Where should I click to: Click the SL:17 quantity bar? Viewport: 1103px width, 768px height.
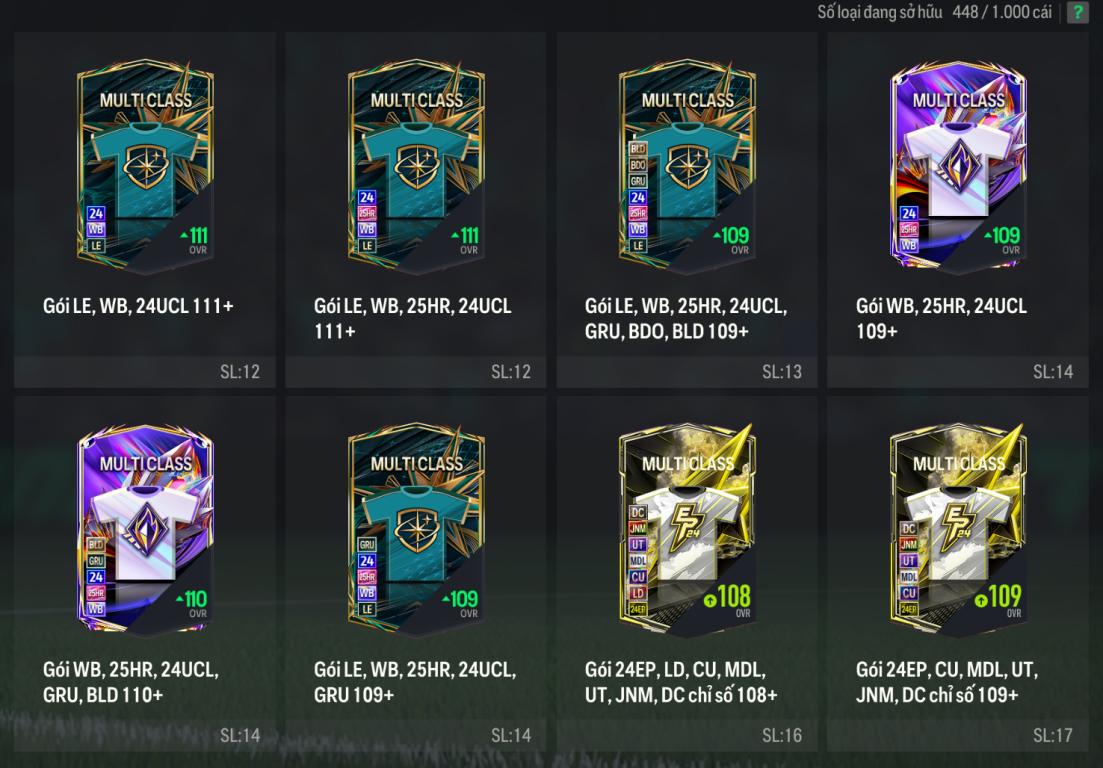[x=958, y=736]
